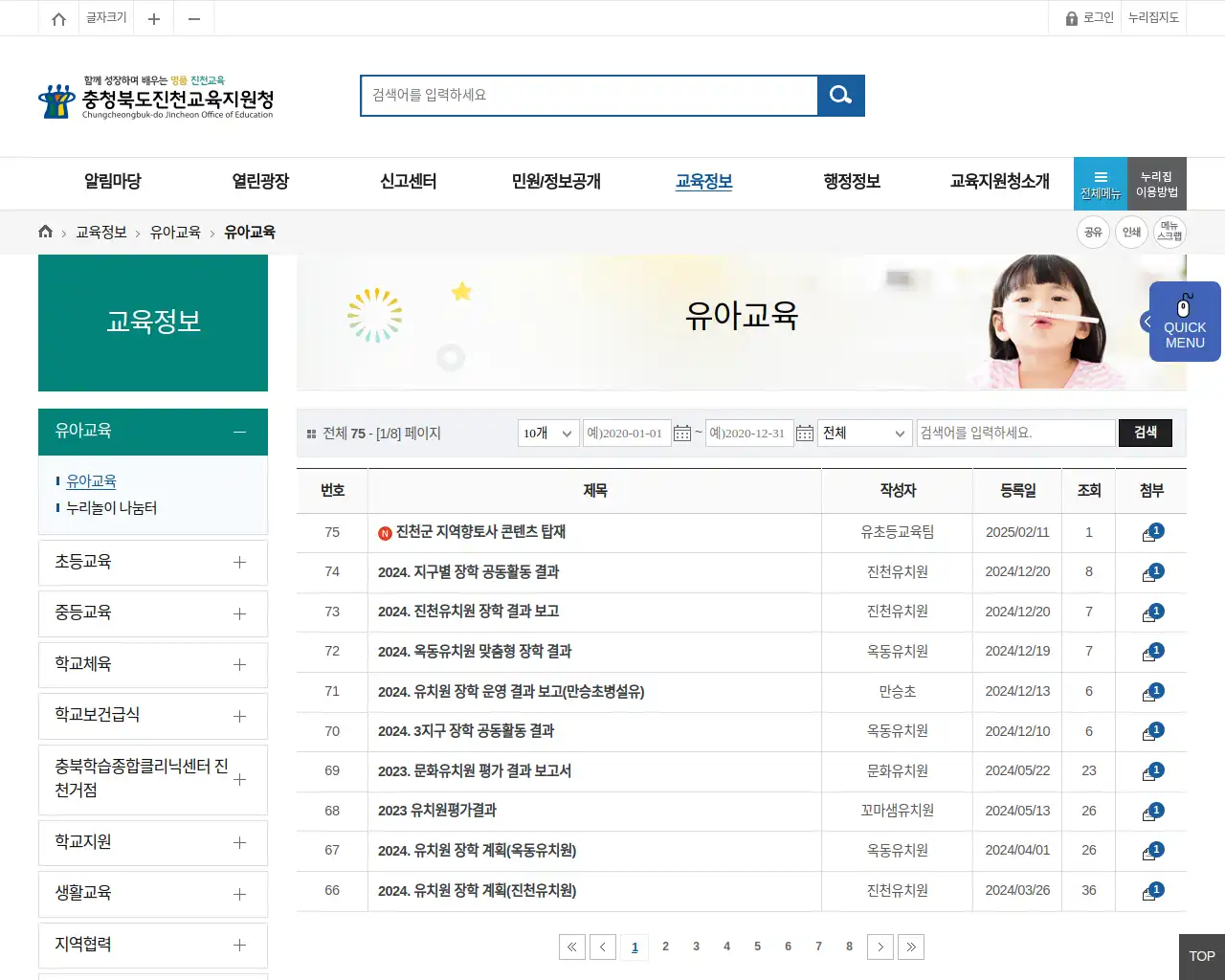Go to previous page arrow

coord(603,947)
